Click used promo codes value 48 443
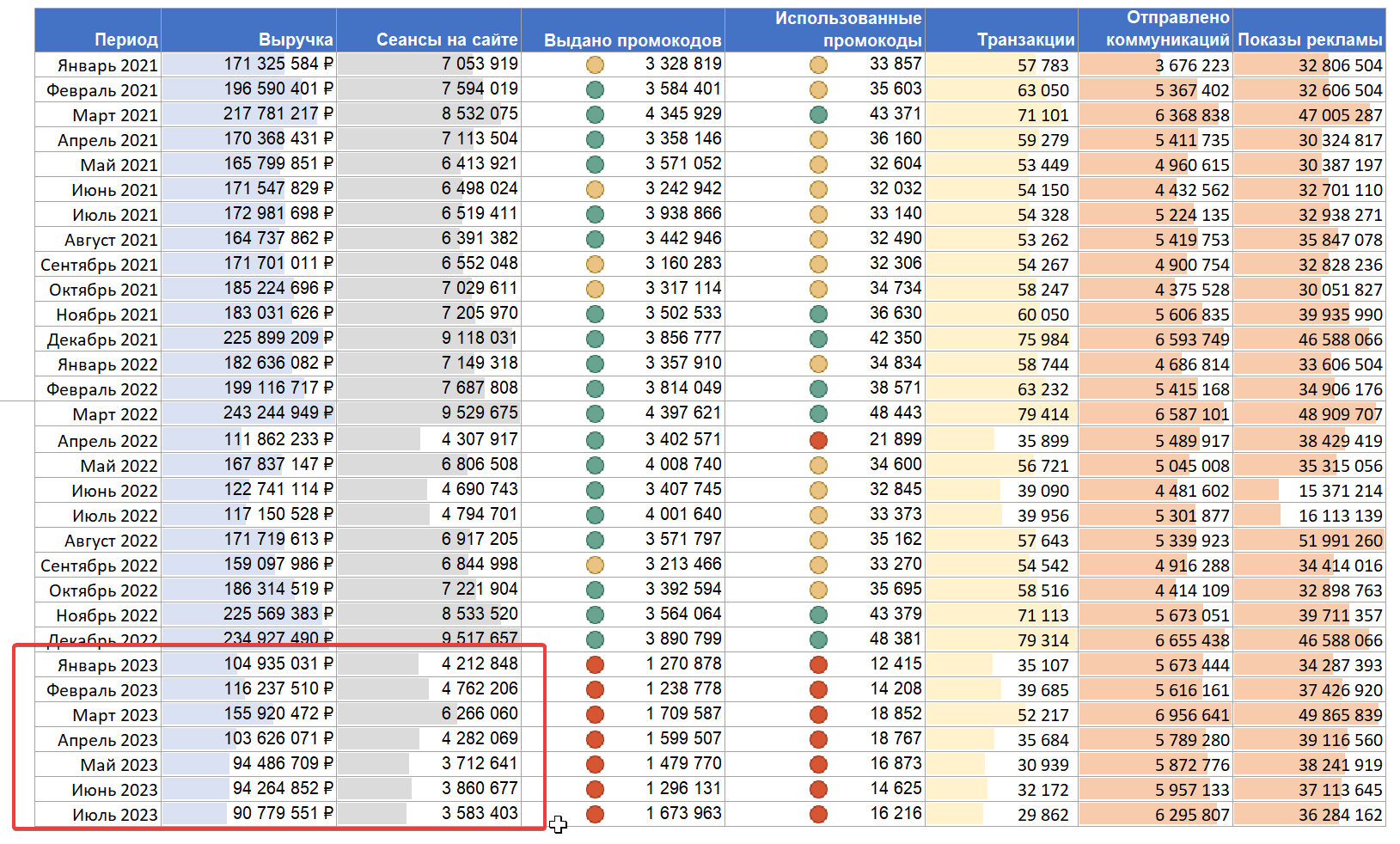The image size is (1400, 844). tap(896, 413)
